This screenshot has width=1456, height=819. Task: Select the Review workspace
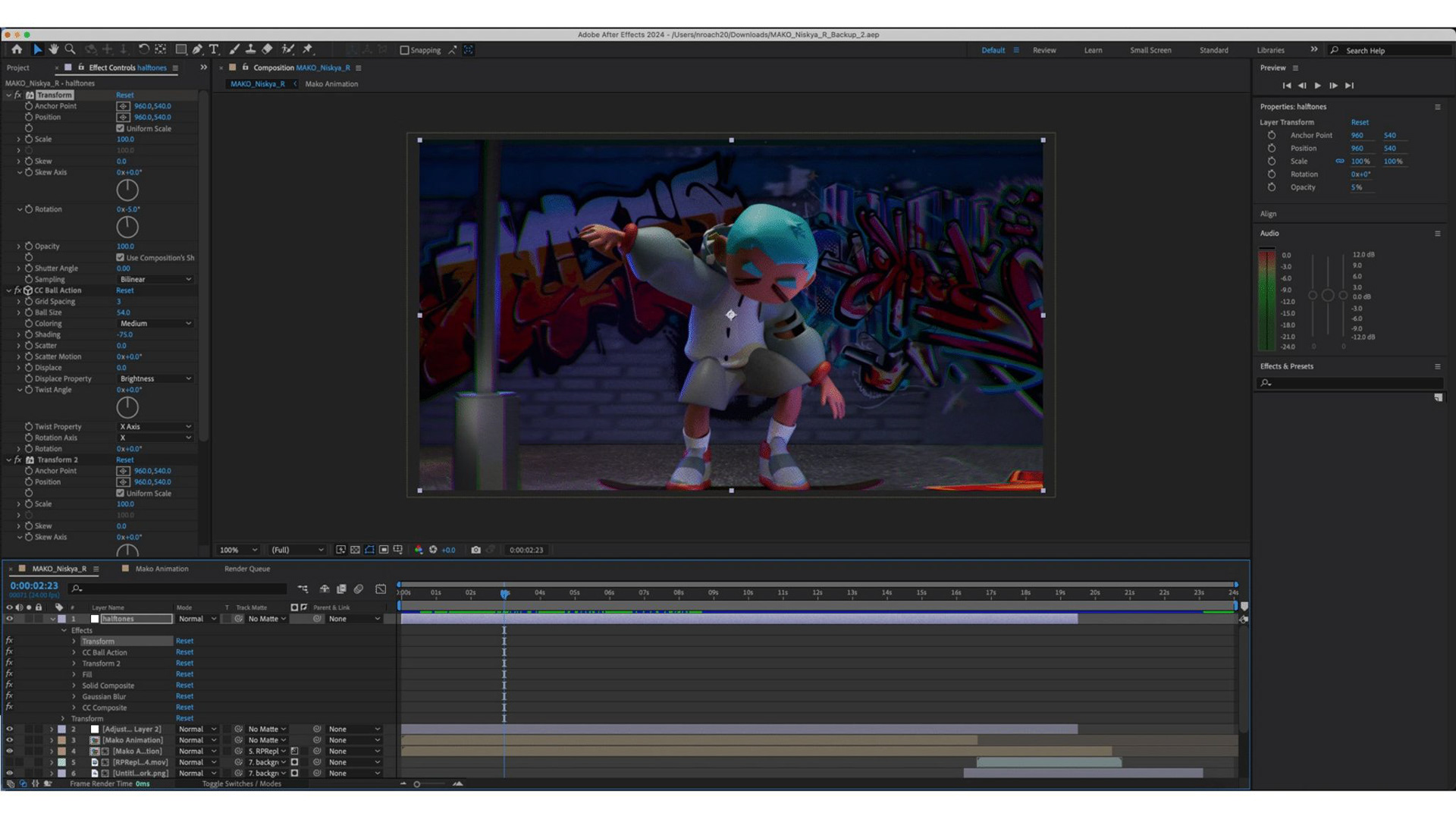click(x=1044, y=50)
